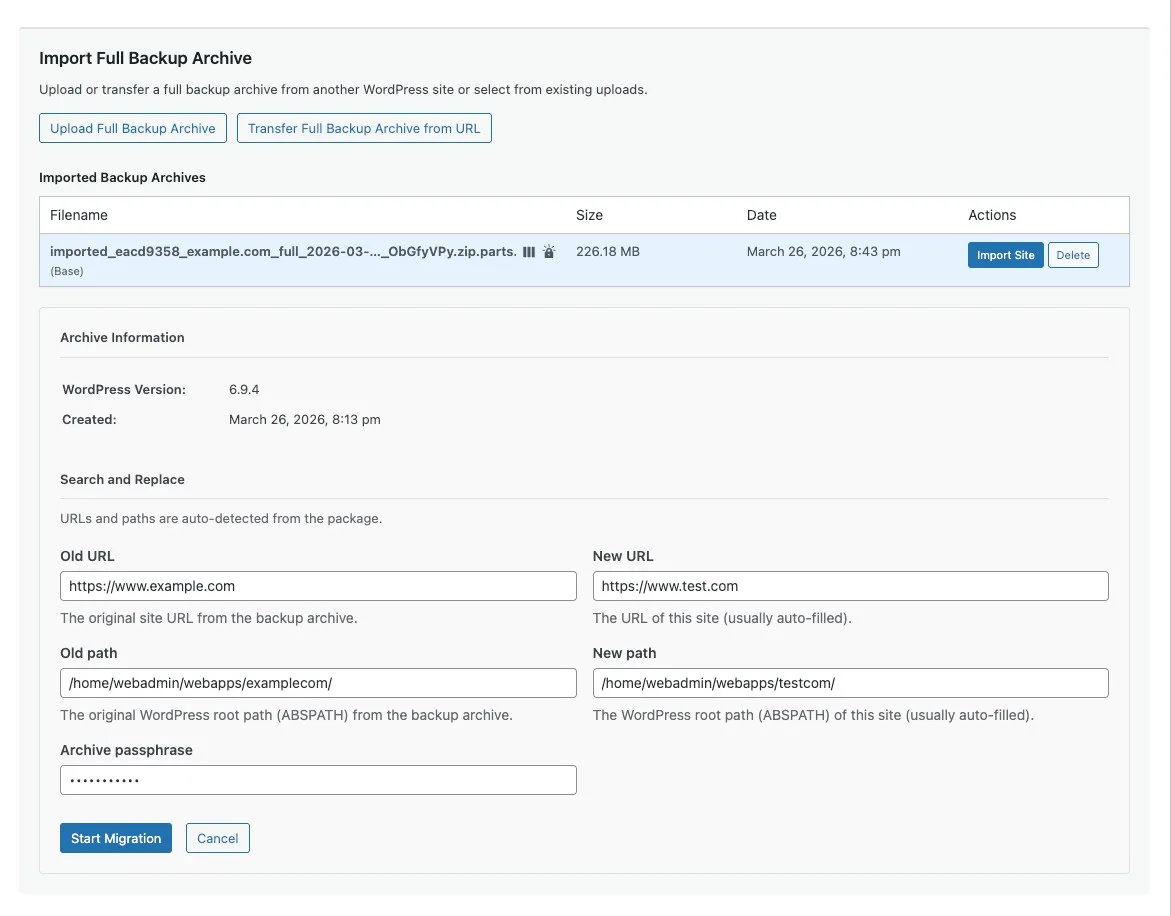Click the Actions column header
This screenshot has width=1171, height=916.
[x=991, y=215]
